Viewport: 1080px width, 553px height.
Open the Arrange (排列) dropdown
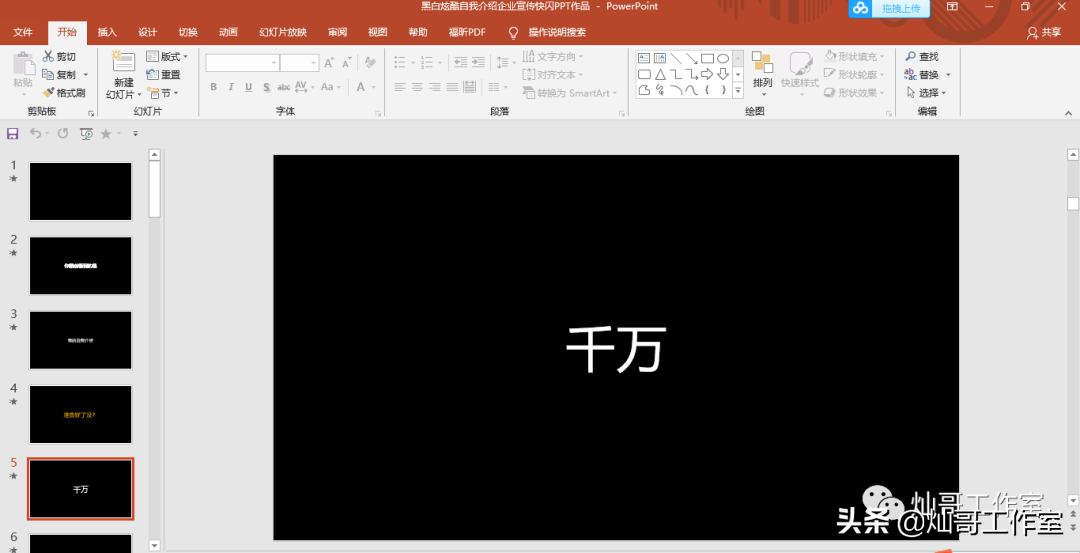pyautogui.click(x=763, y=72)
